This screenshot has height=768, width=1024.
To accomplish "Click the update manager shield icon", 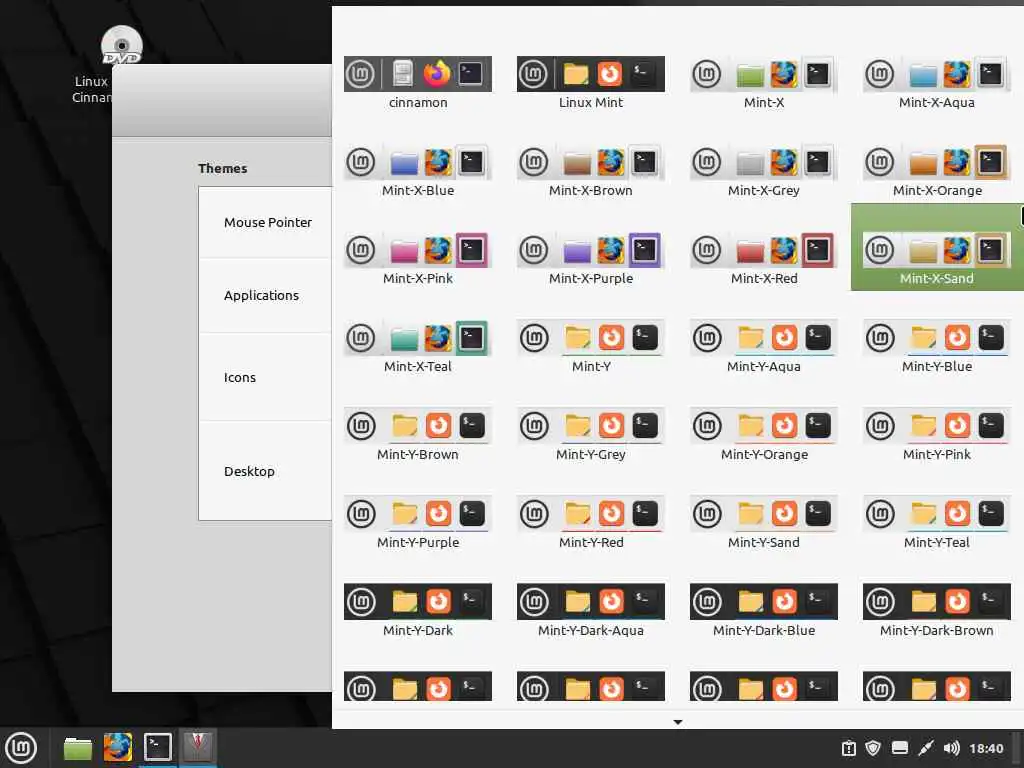I will point(873,748).
